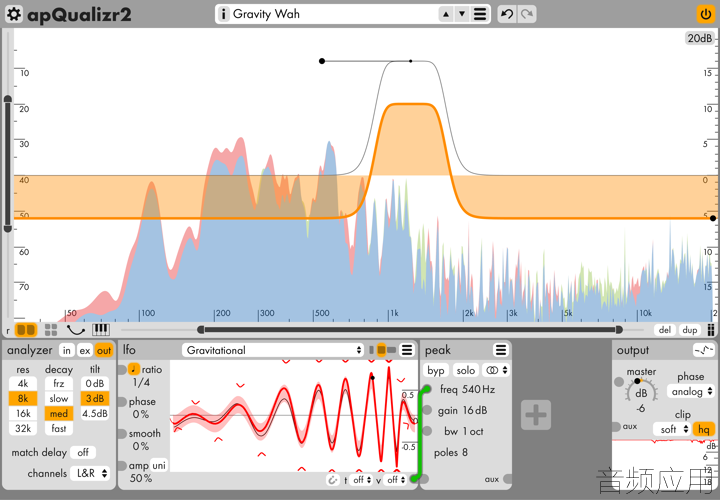The width and height of the screenshot is (720, 500).
Task: Set analyzer tilt to 4.5 dB
Action: 95,413
